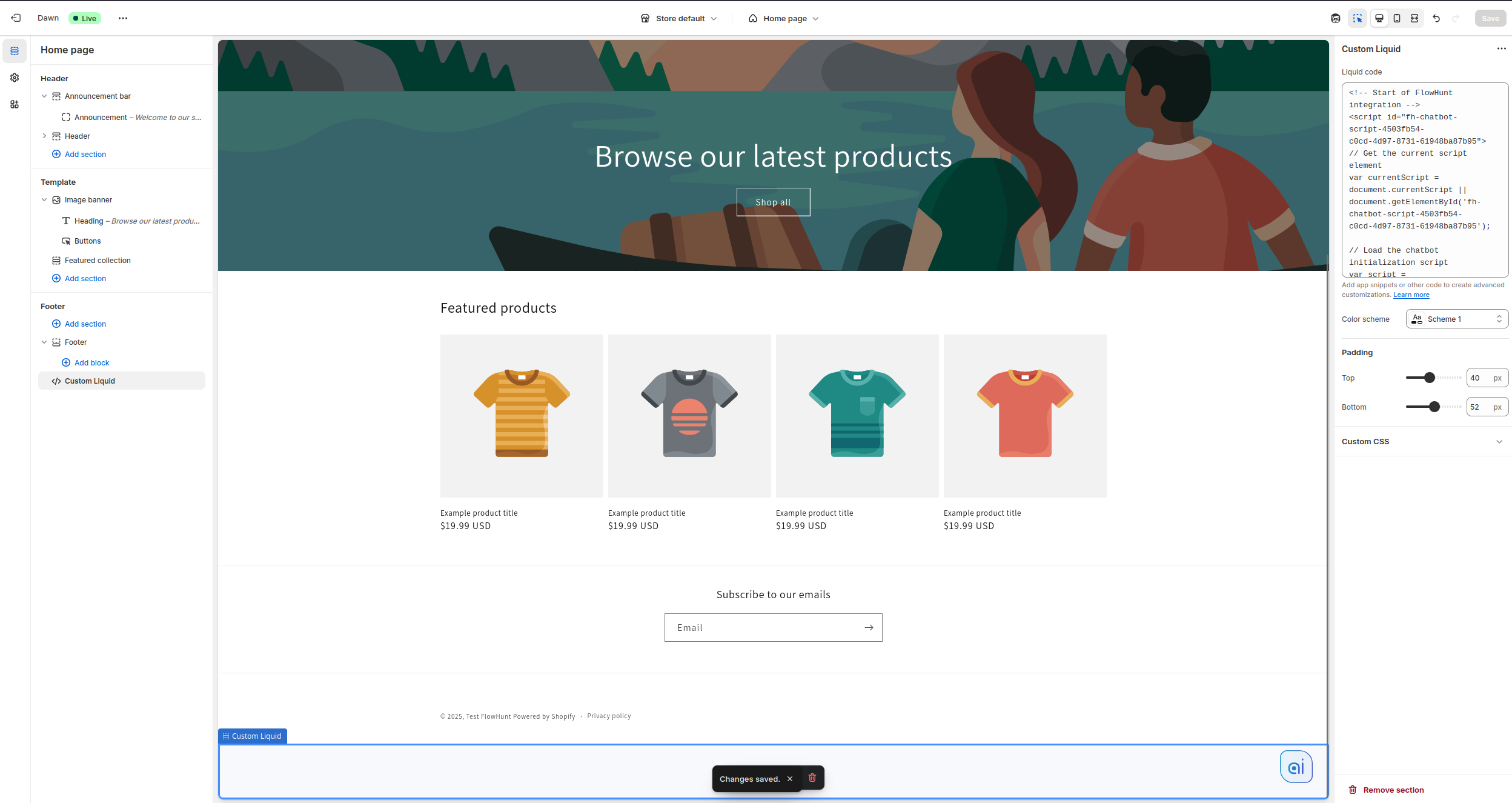This screenshot has height=803, width=1512.
Task: Open the Color scheme dropdown
Action: pos(1456,319)
